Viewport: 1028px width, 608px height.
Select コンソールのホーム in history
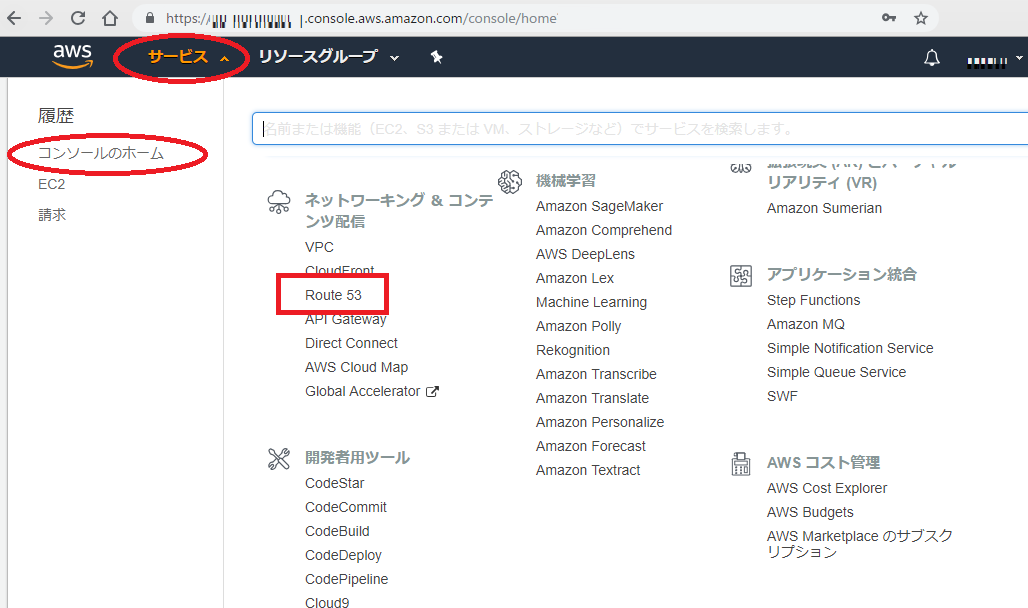[x=100, y=154]
